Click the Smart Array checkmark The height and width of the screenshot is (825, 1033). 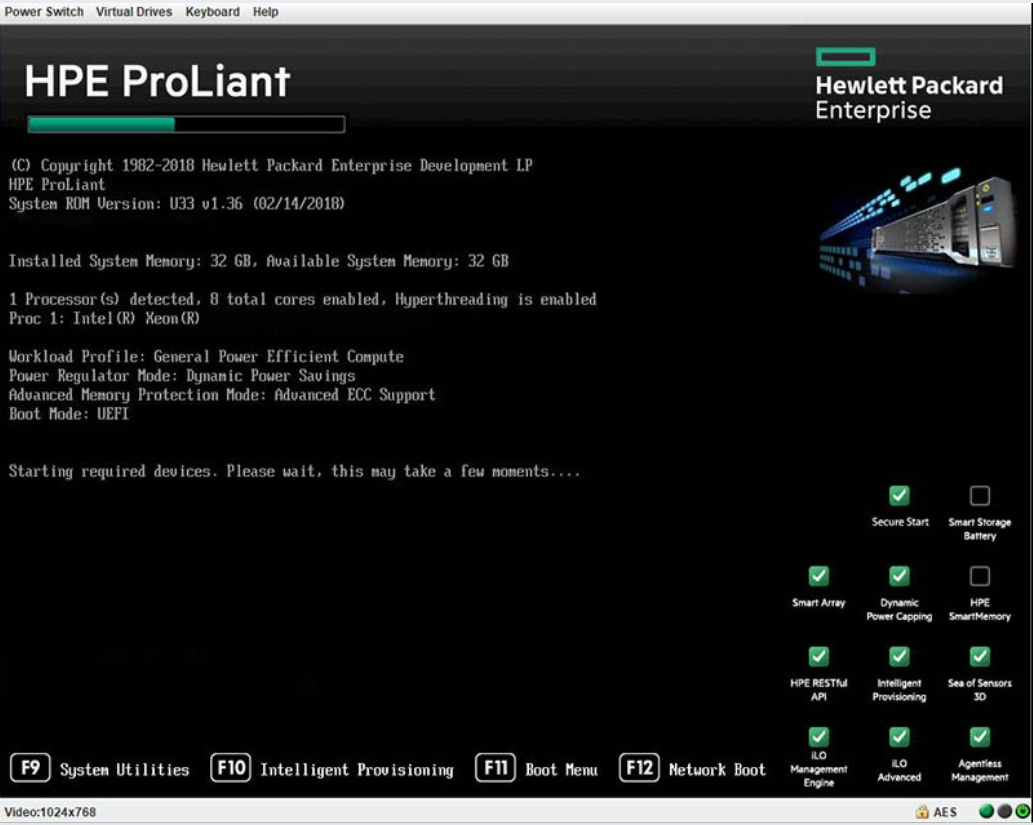click(819, 576)
